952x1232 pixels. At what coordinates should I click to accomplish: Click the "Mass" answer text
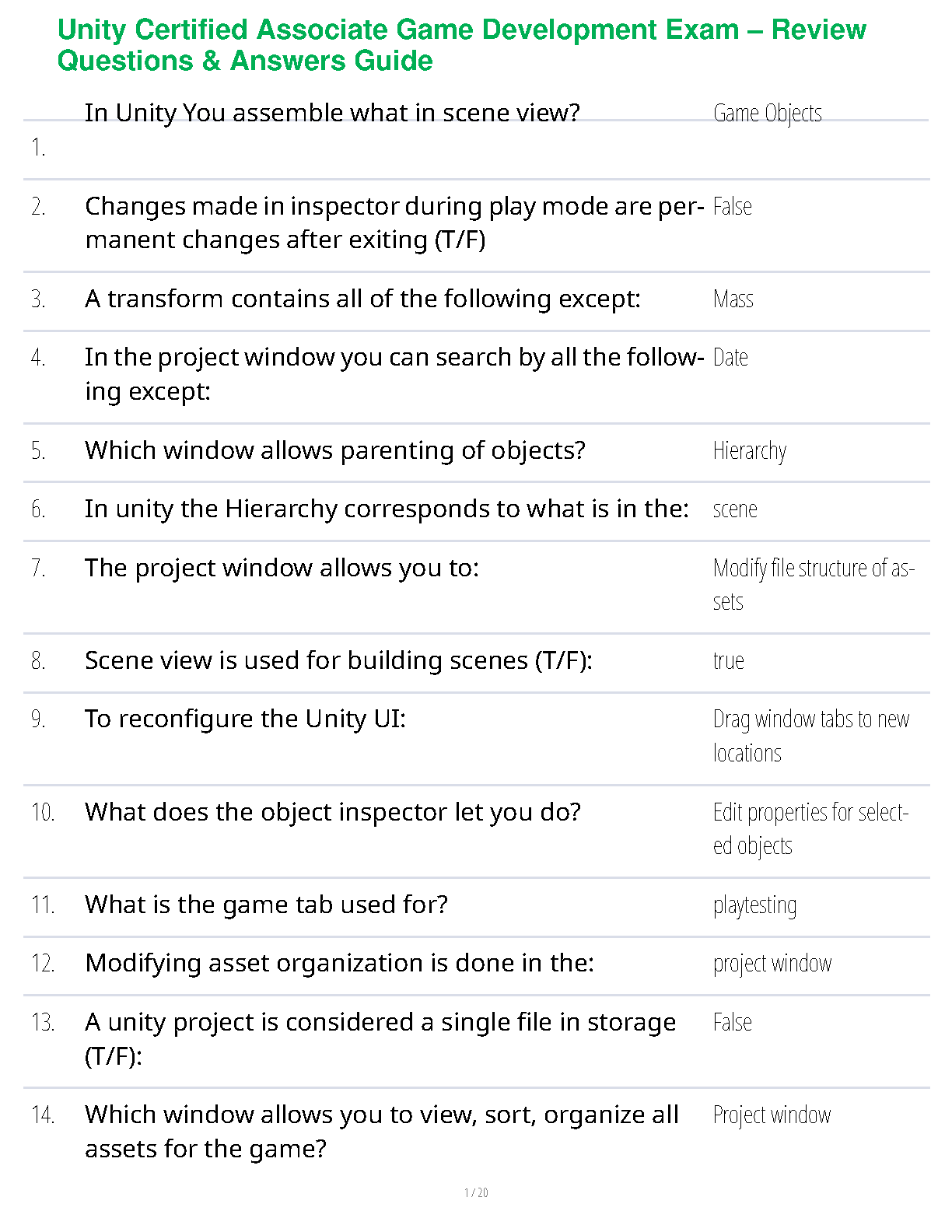[733, 299]
